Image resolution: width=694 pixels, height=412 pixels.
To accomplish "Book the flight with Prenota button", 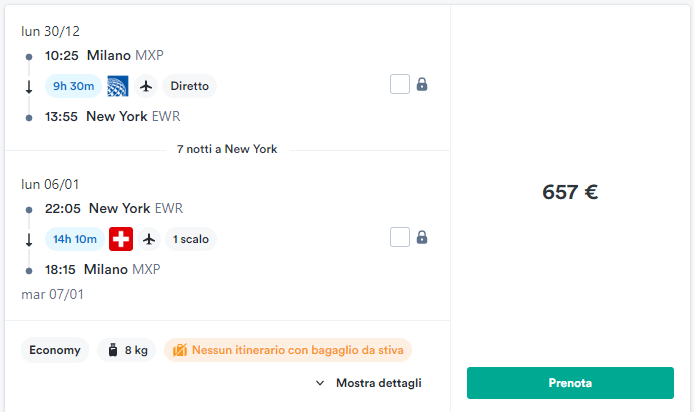I will pos(570,383).
